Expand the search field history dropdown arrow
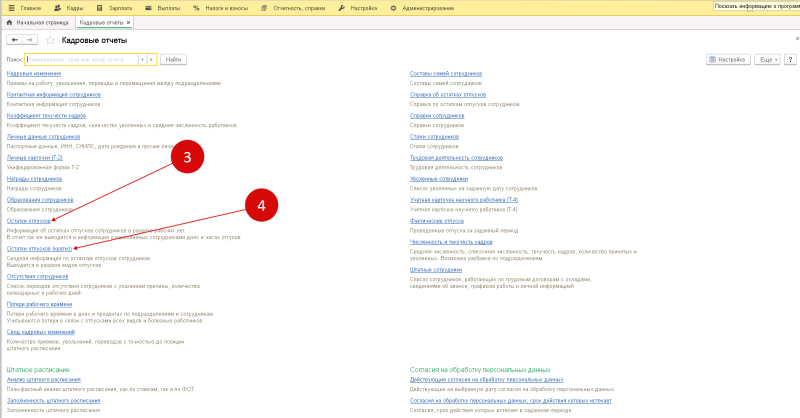Viewport: 800px width, 418px height. (x=142, y=60)
